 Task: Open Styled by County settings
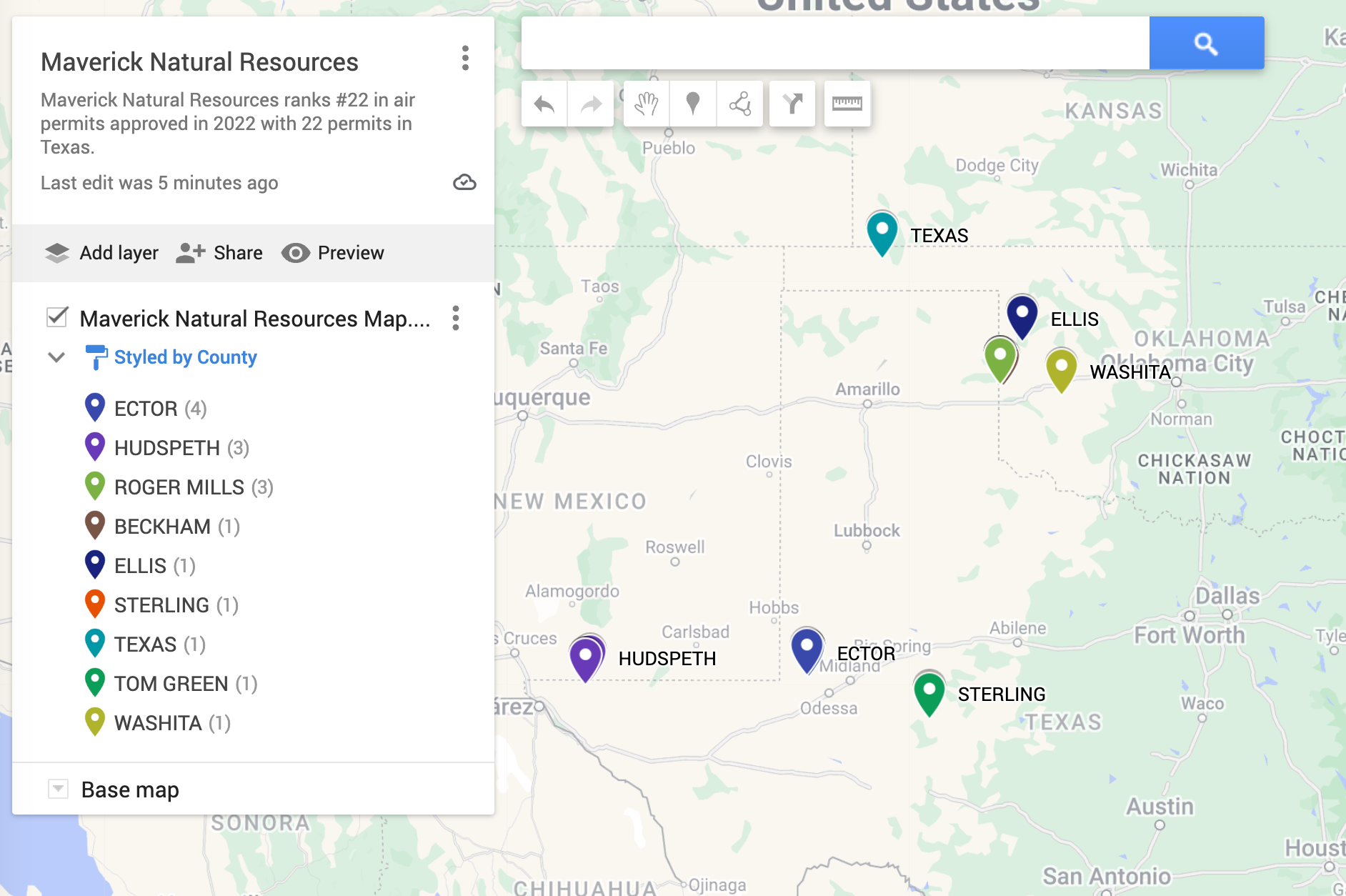[185, 357]
